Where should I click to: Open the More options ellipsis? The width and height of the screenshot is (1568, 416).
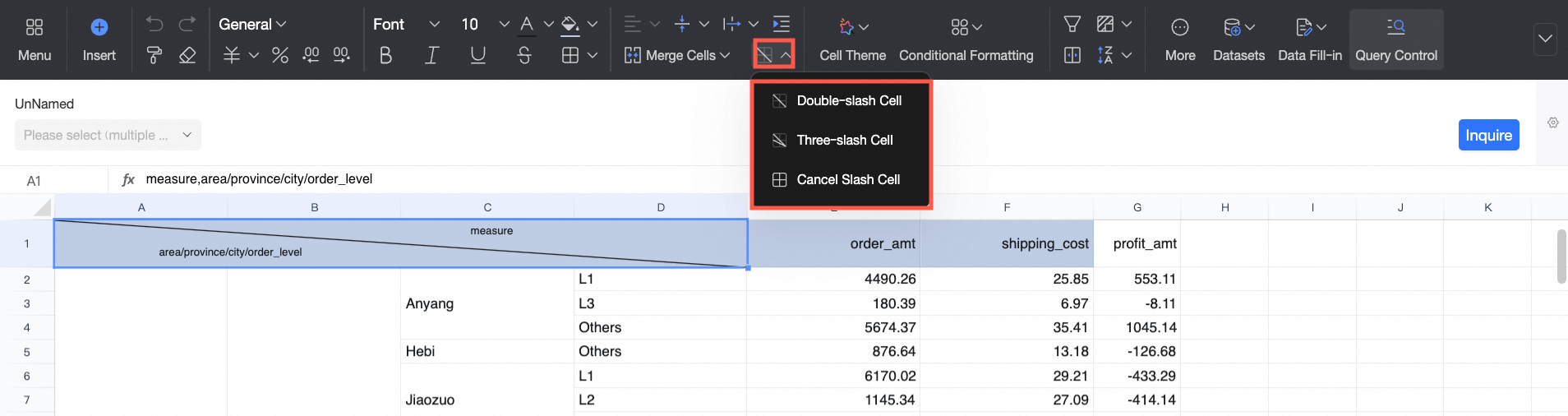click(x=1180, y=27)
